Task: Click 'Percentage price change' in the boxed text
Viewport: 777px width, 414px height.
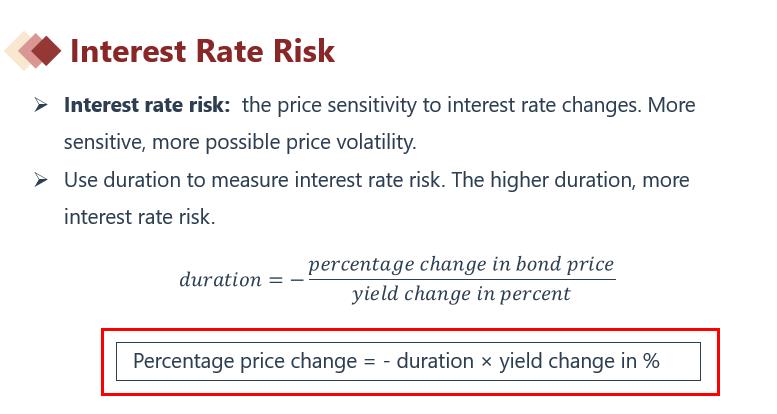Action: 245,361
